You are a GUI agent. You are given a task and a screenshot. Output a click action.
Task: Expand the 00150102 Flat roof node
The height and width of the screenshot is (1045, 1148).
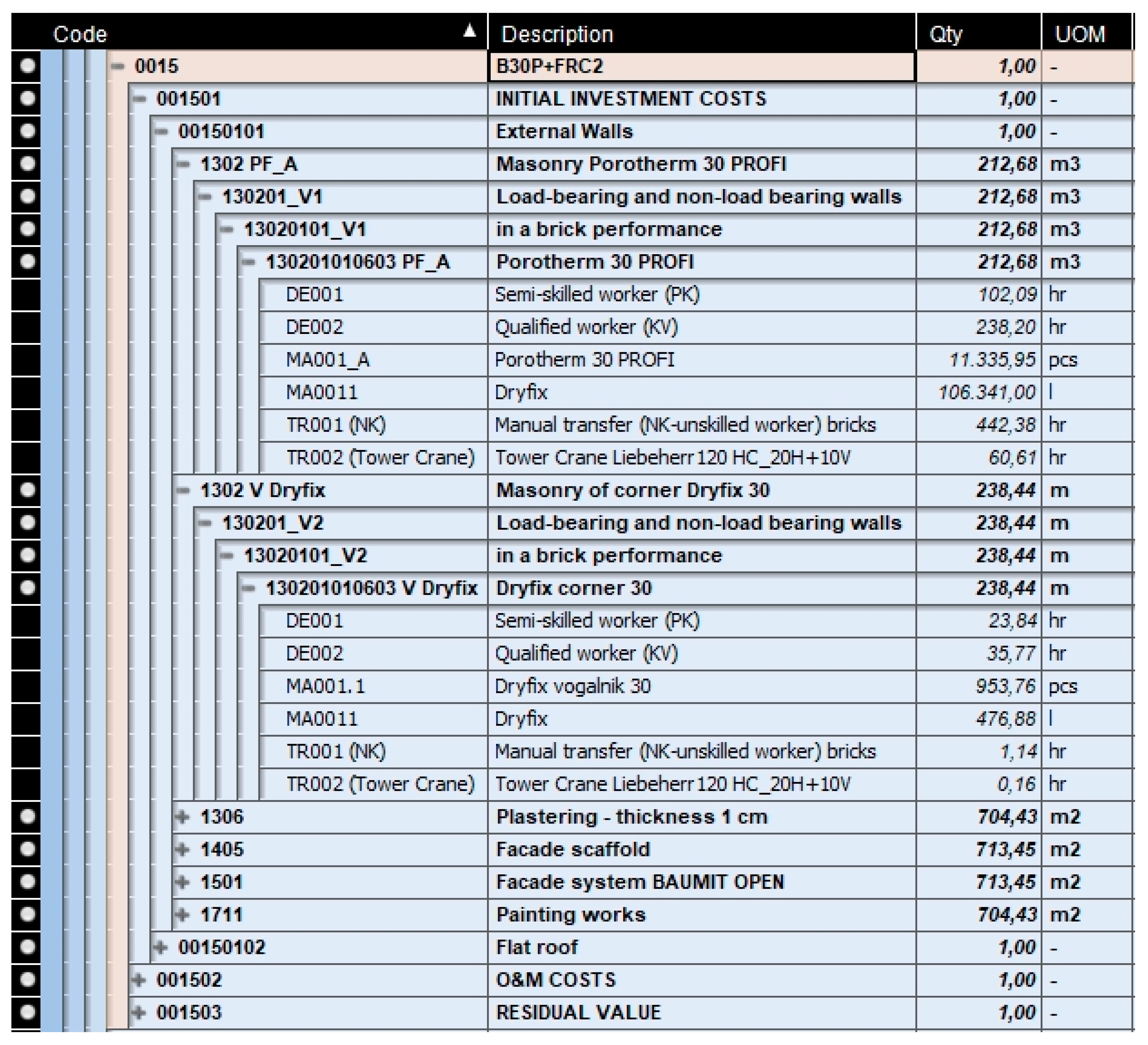tap(161, 947)
